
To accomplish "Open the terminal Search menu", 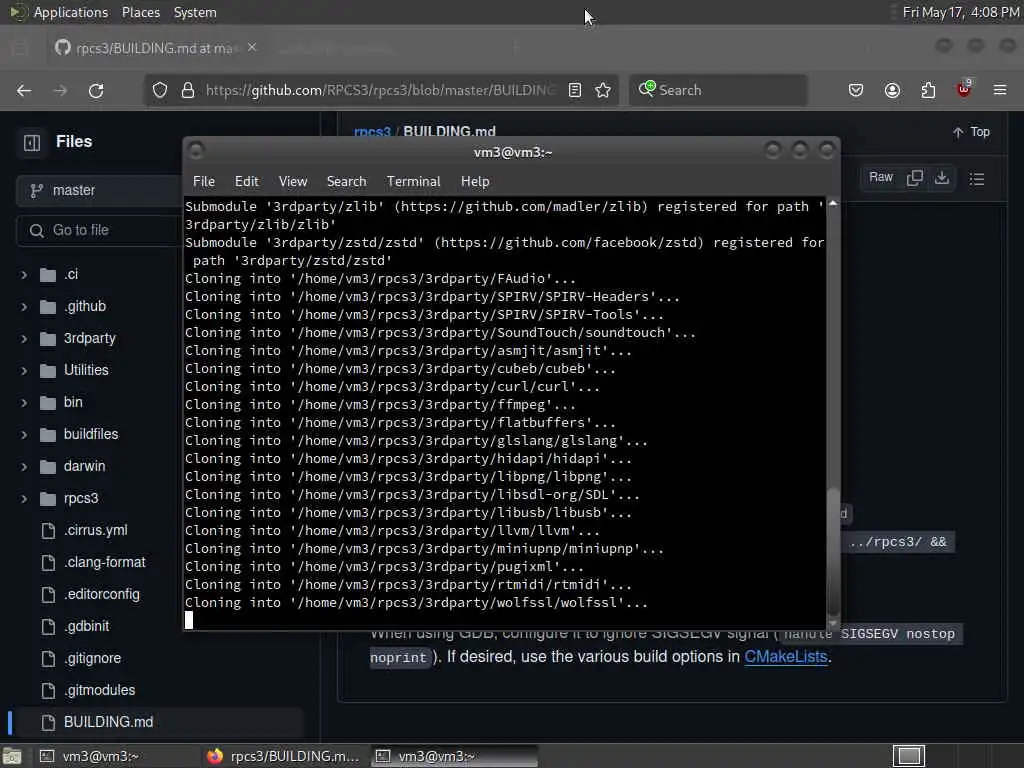I will point(346,182).
